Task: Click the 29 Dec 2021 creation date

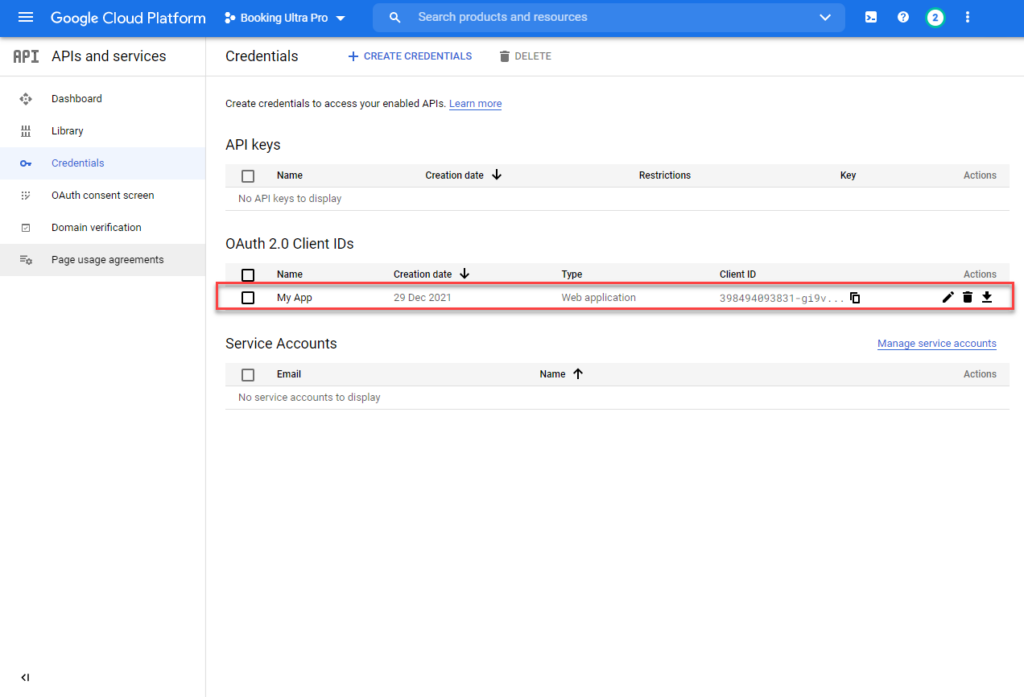Action: pos(422,297)
